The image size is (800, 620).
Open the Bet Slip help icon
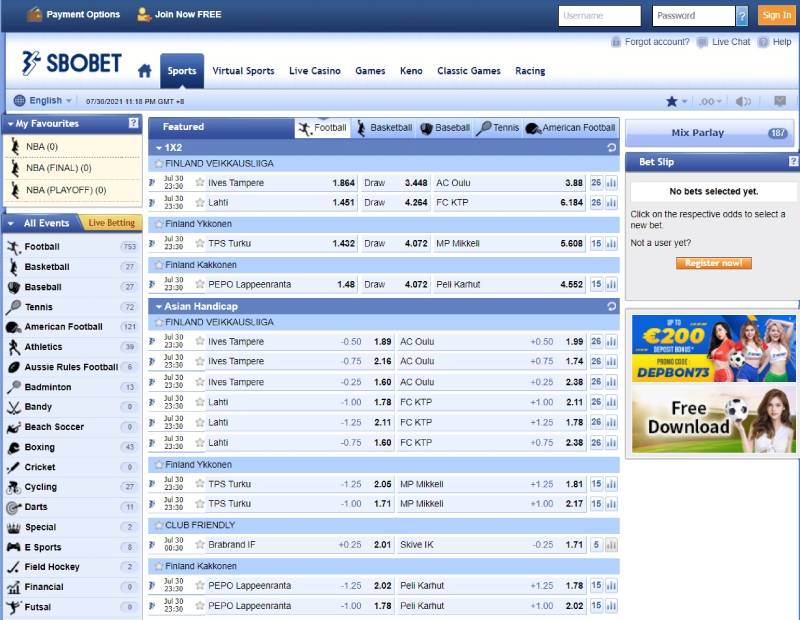point(793,161)
